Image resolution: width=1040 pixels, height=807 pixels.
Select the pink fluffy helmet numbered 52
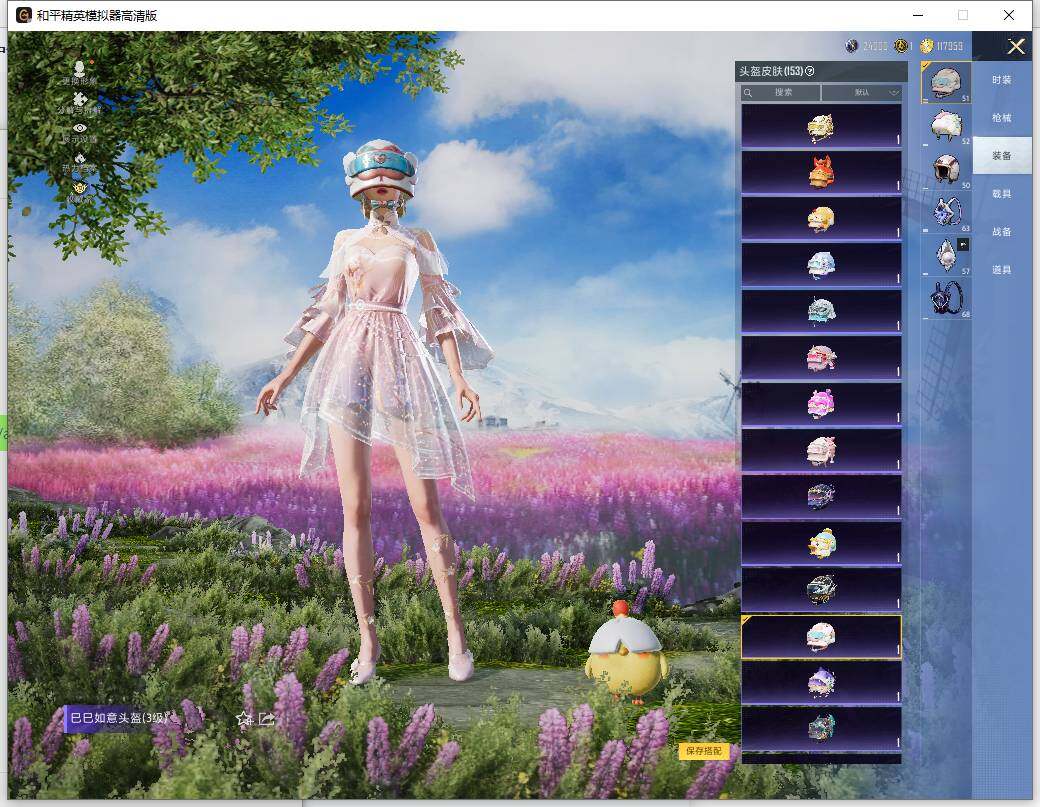pos(945,125)
